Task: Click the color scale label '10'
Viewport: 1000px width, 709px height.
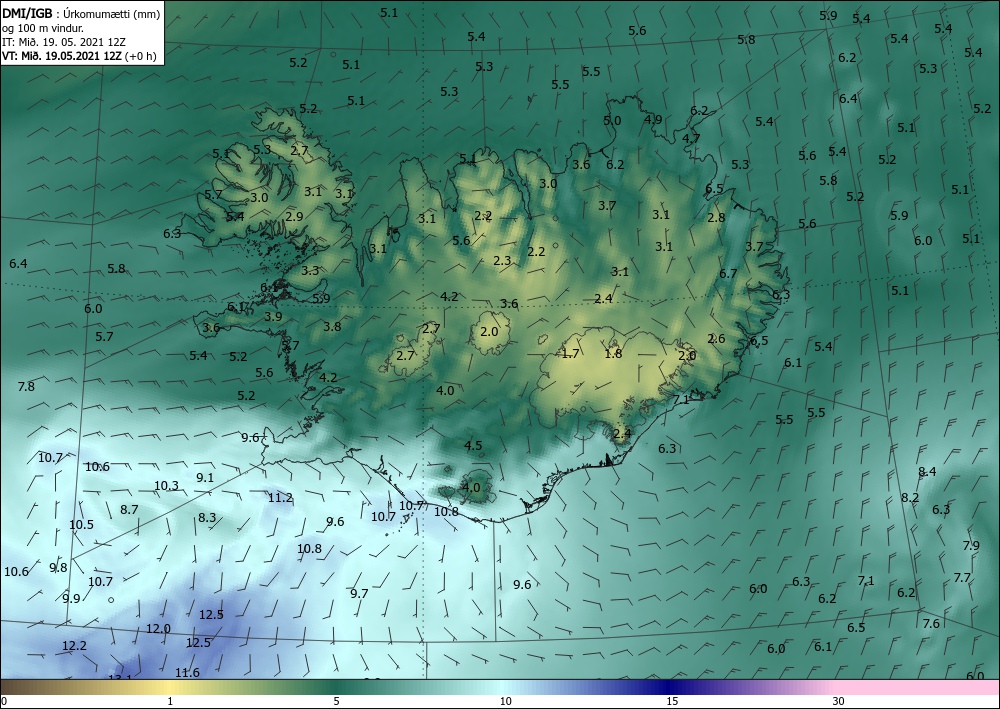Action: coord(505,702)
